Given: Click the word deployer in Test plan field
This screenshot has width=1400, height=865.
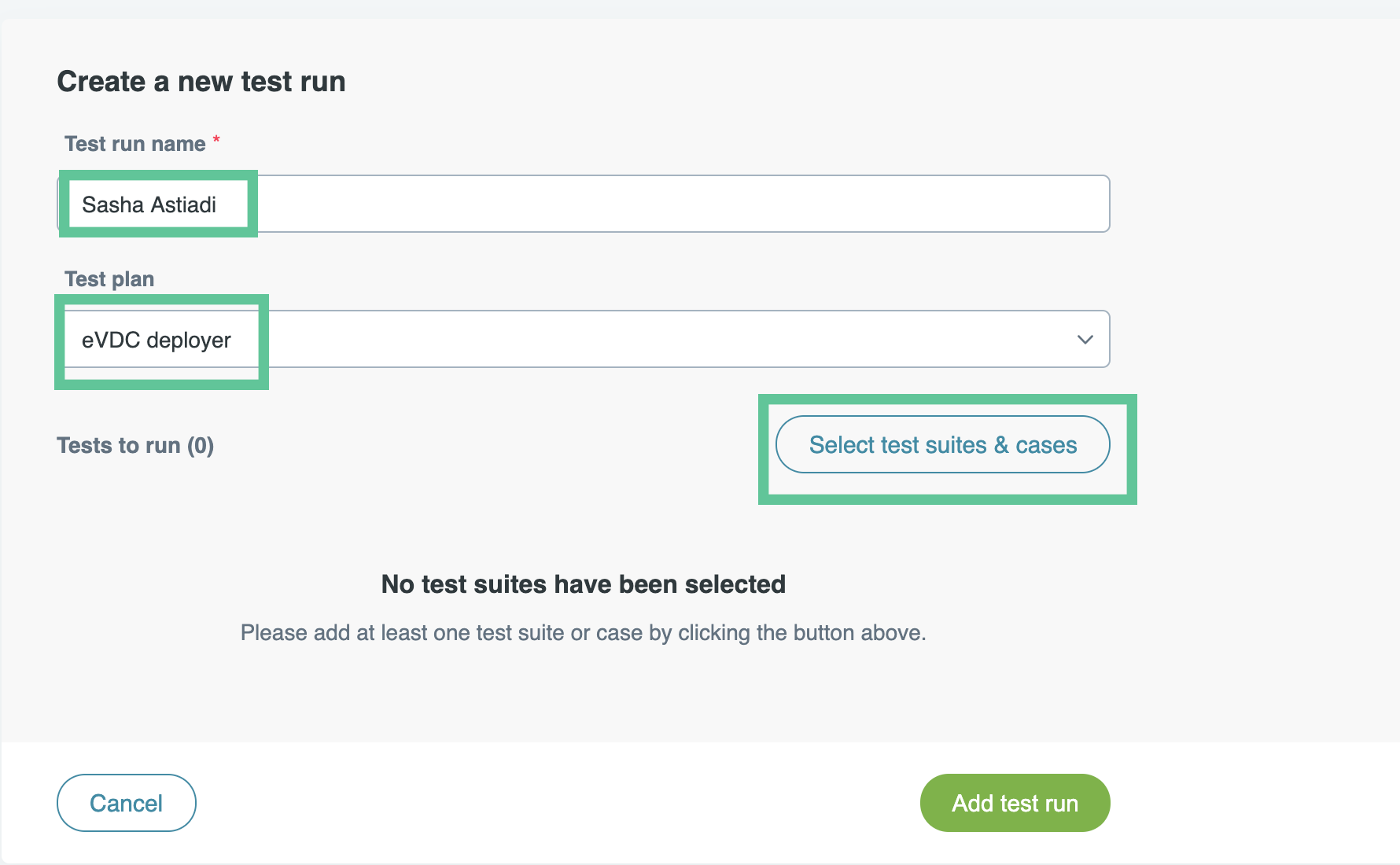Looking at the screenshot, I should (189, 341).
